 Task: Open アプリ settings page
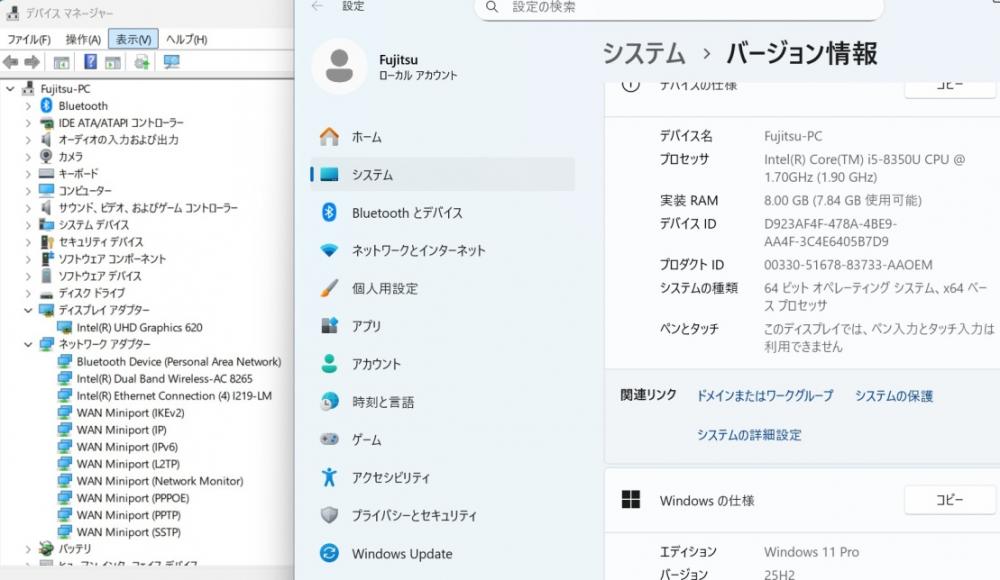443,326
